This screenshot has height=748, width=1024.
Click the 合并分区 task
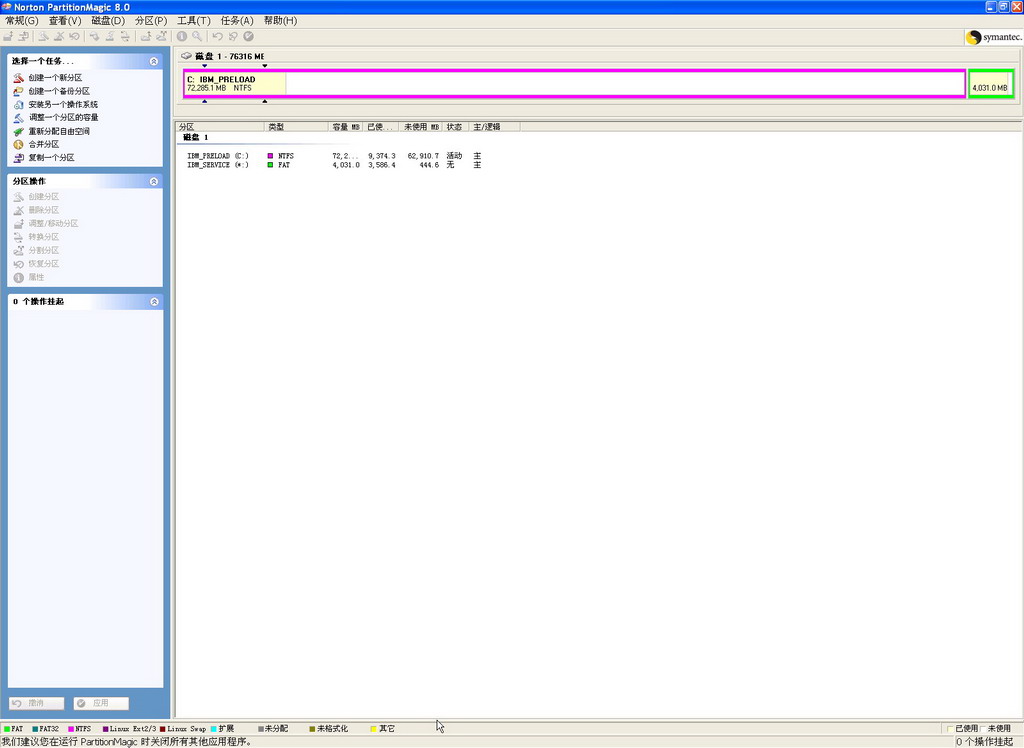[x=43, y=144]
